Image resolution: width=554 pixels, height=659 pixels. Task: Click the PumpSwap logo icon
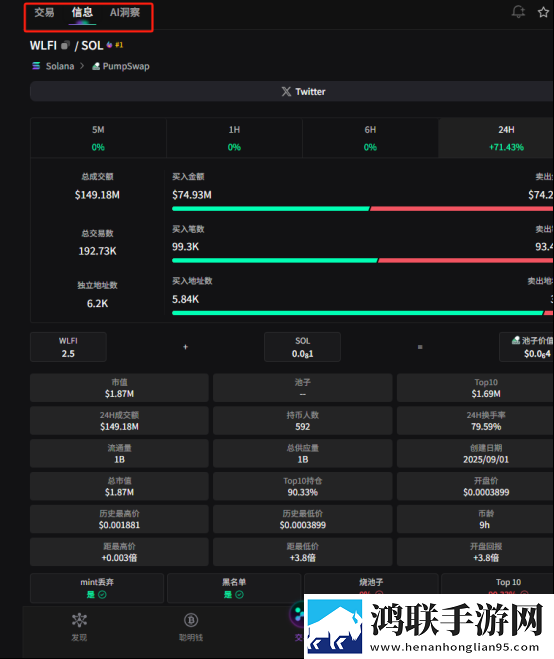click(96, 66)
